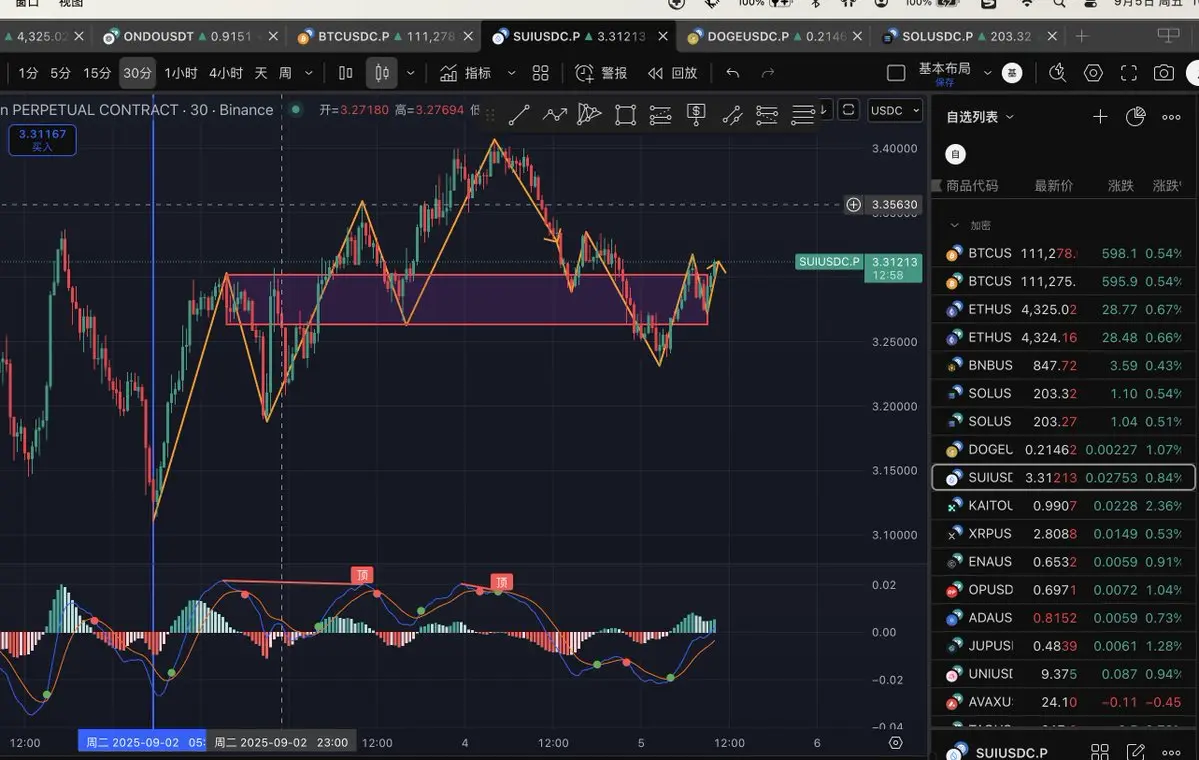Select the chart pattern drawing tool

(x=590, y=115)
